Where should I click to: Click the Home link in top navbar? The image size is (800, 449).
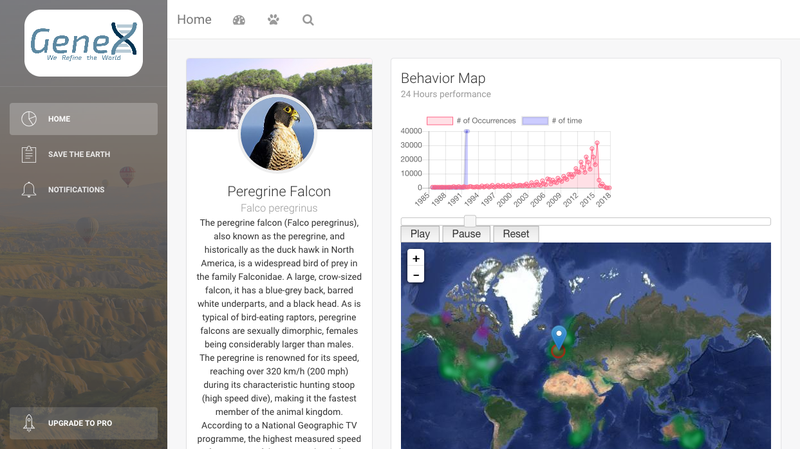coord(194,19)
